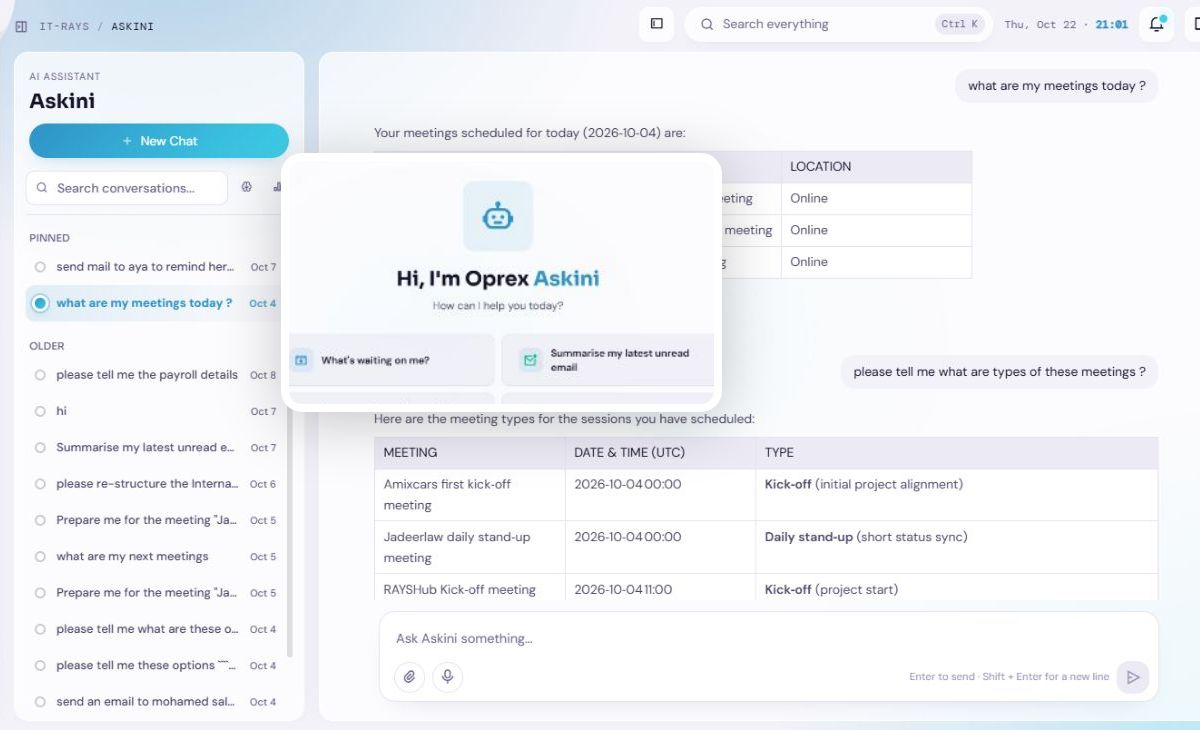Click the 'RAYSHub Kick-off meeting' cell
This screenshot has width=1200, height=730.
(x=470, y=589)
